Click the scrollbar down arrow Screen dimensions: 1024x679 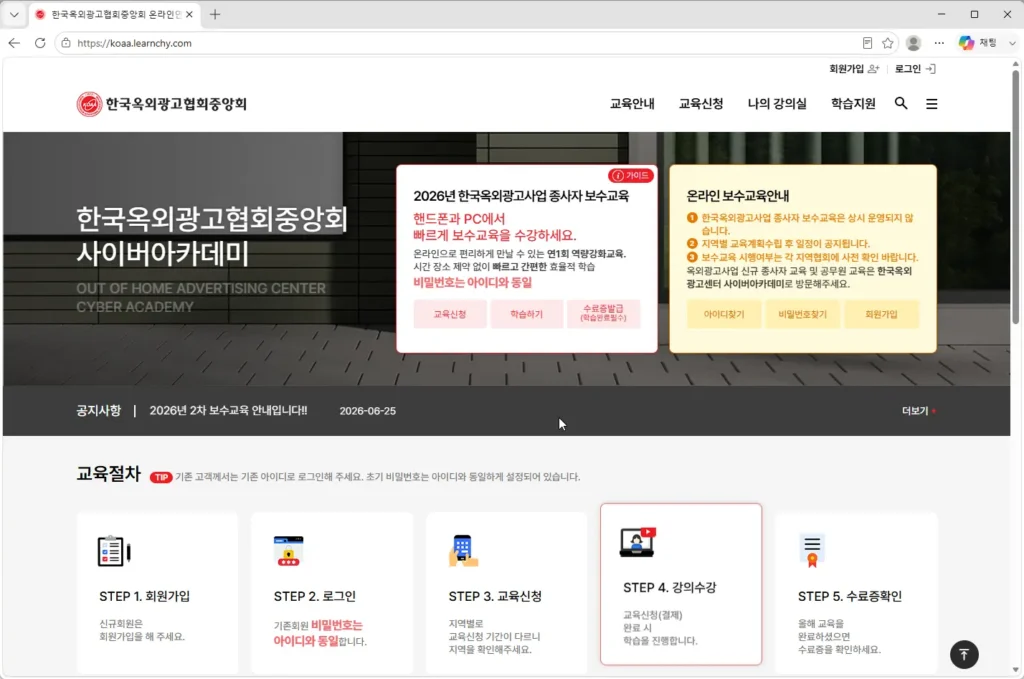point(1016,669)
